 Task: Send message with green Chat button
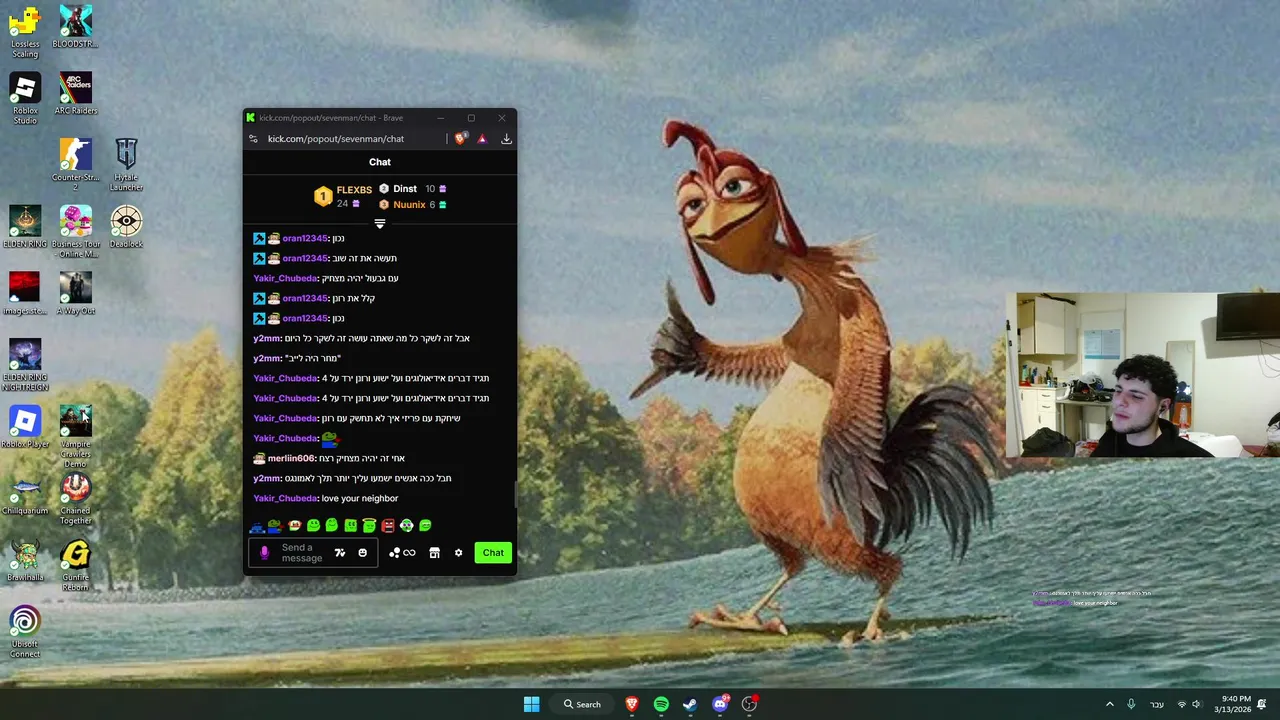(x=493, y=553)
